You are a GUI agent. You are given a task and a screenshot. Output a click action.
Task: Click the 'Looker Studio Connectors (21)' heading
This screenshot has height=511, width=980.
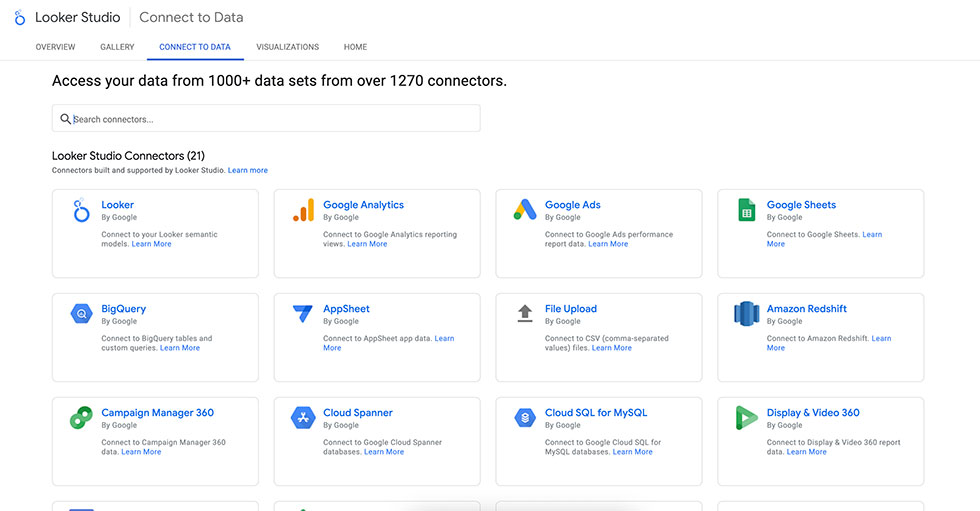click(x=128, y=156)
